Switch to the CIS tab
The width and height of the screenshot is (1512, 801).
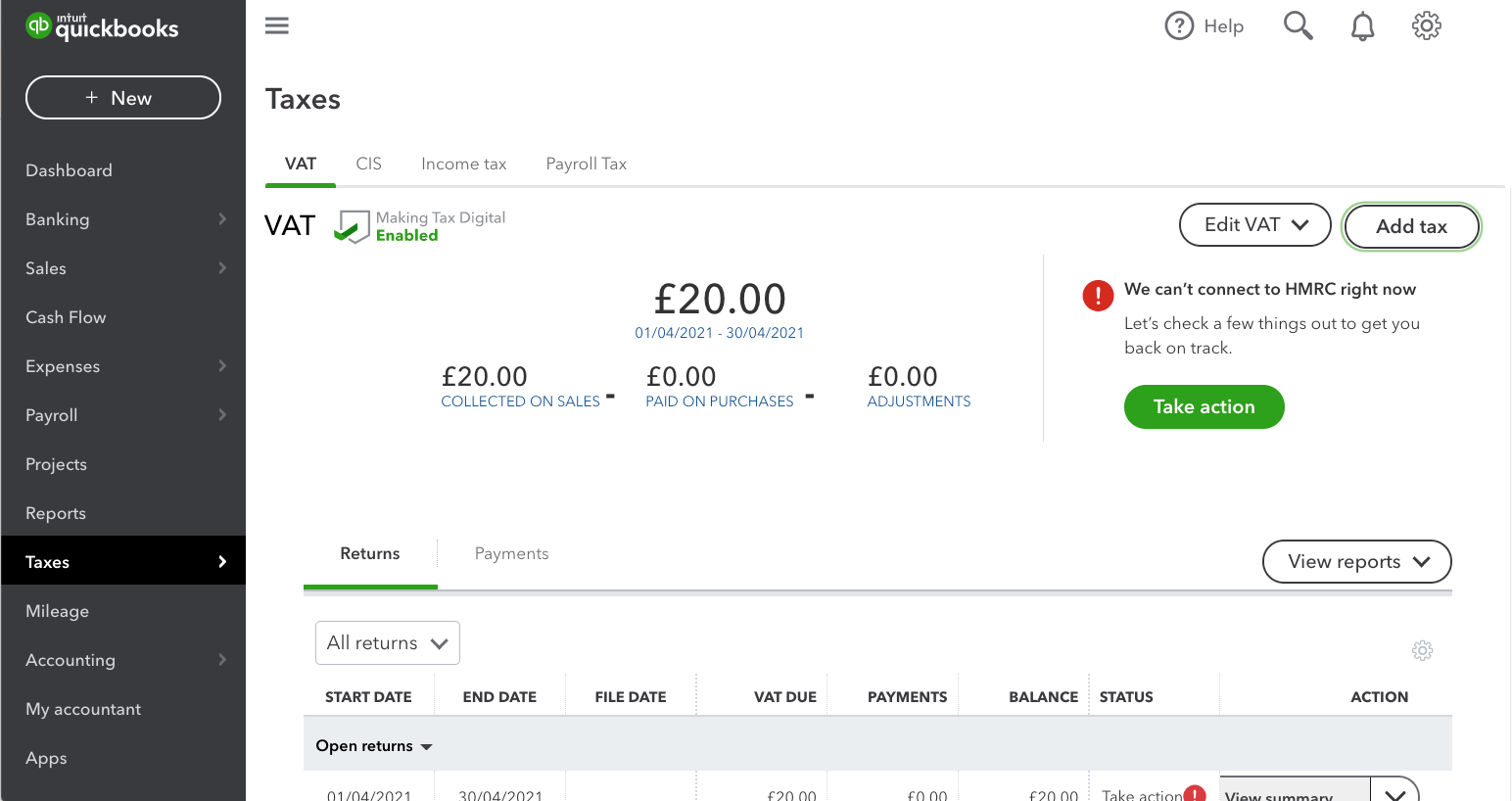point(368,165)
